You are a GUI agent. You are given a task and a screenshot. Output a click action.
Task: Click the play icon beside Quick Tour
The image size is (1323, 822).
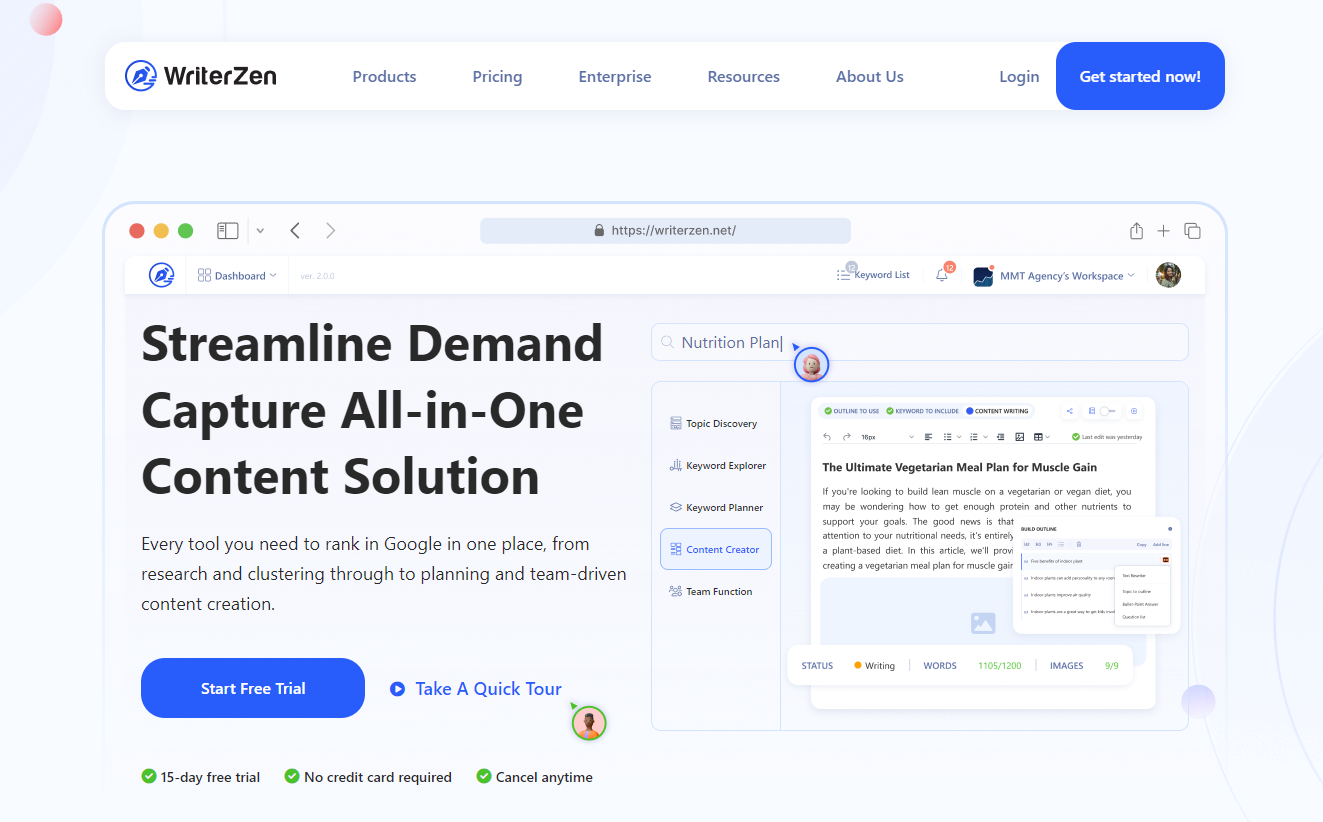pos(397,688)
